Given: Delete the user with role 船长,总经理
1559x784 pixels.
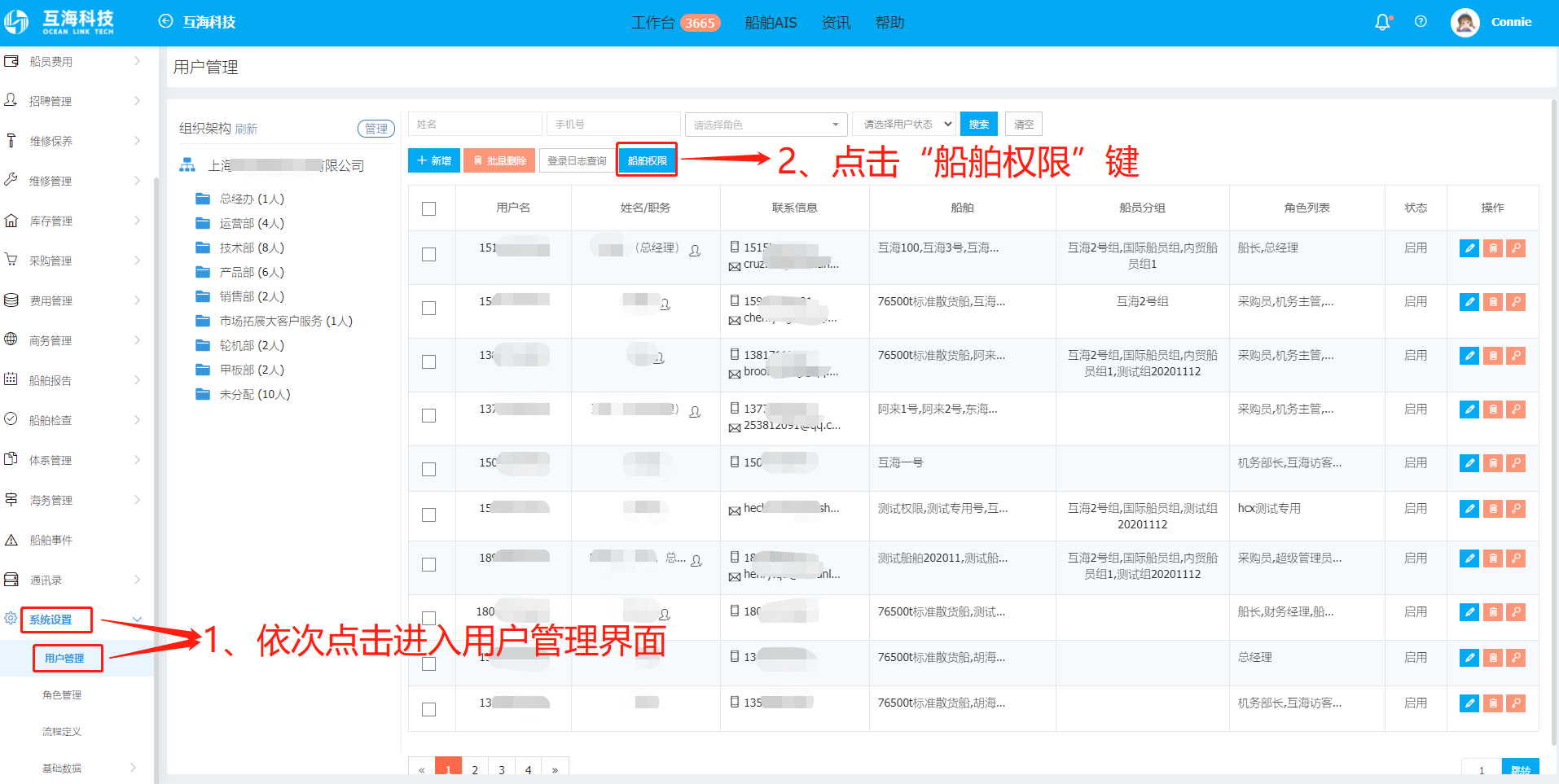Looking at the screenshot, I should [1492, 248].
